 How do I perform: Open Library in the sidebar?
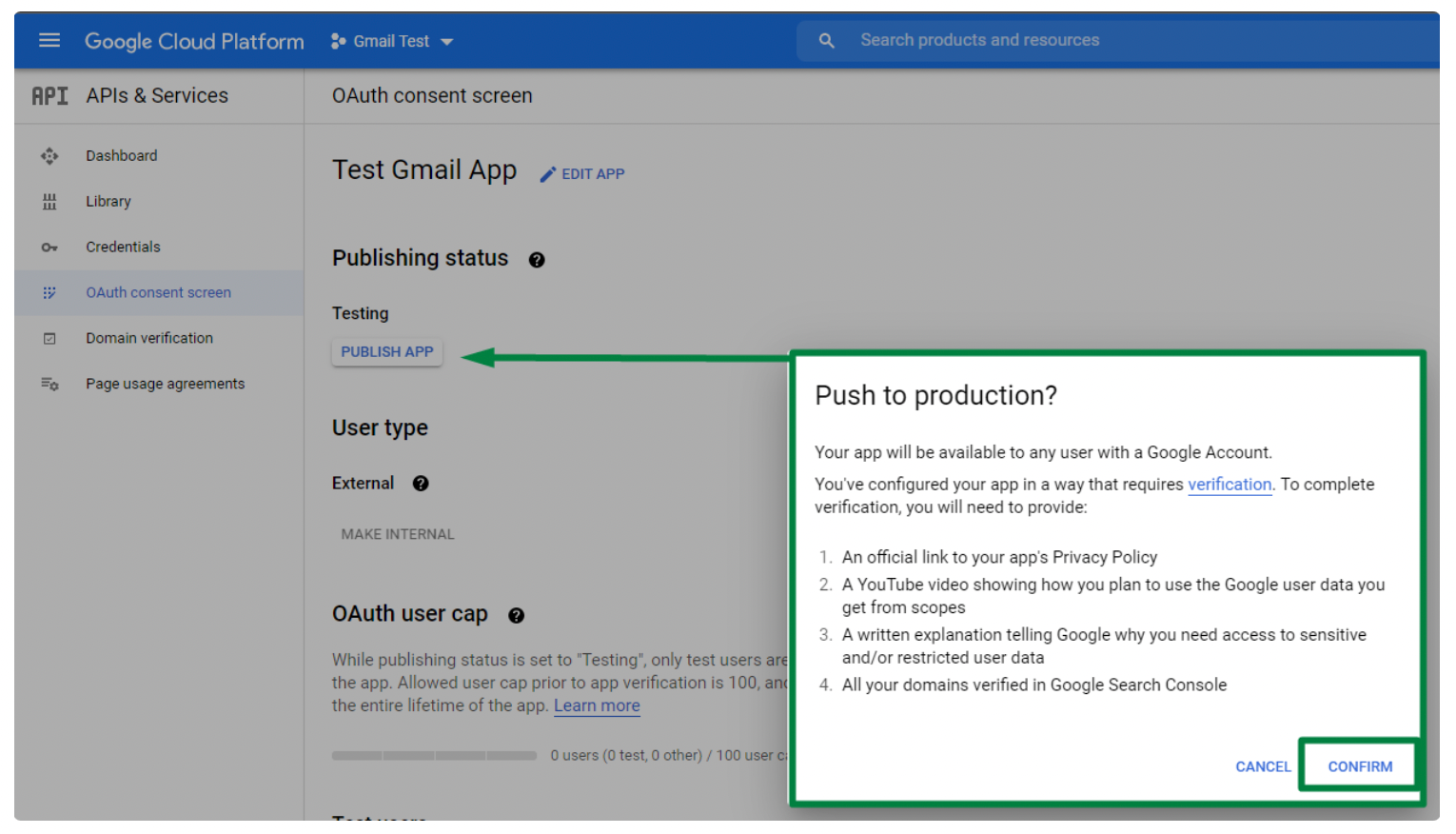[108, 201]
